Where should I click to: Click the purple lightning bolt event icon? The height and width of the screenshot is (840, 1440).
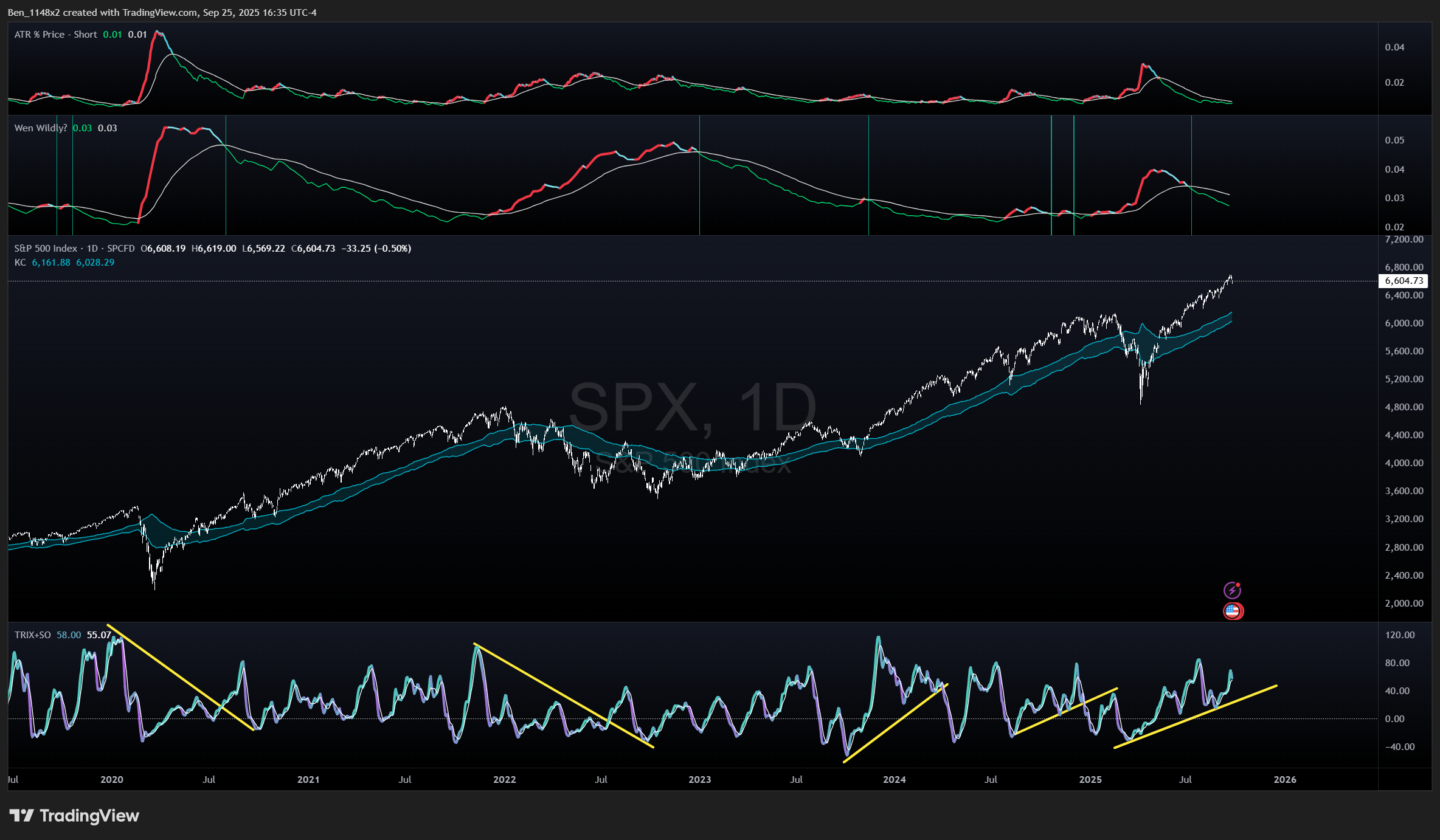pyautogui.click(x=1232, y=590)
